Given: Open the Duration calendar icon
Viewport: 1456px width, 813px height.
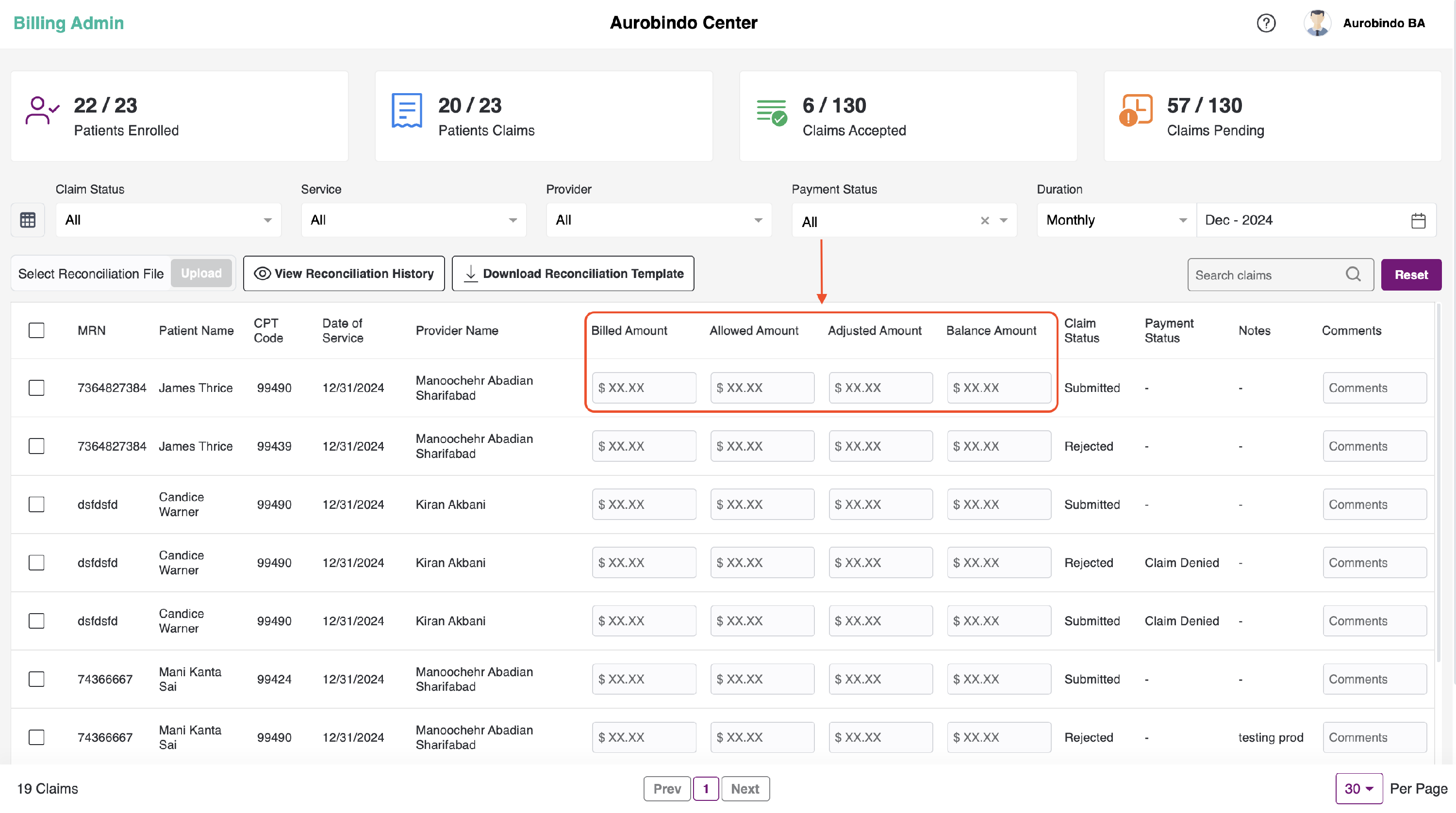Looking at the screenshot, I should (x=1418, y=220).
